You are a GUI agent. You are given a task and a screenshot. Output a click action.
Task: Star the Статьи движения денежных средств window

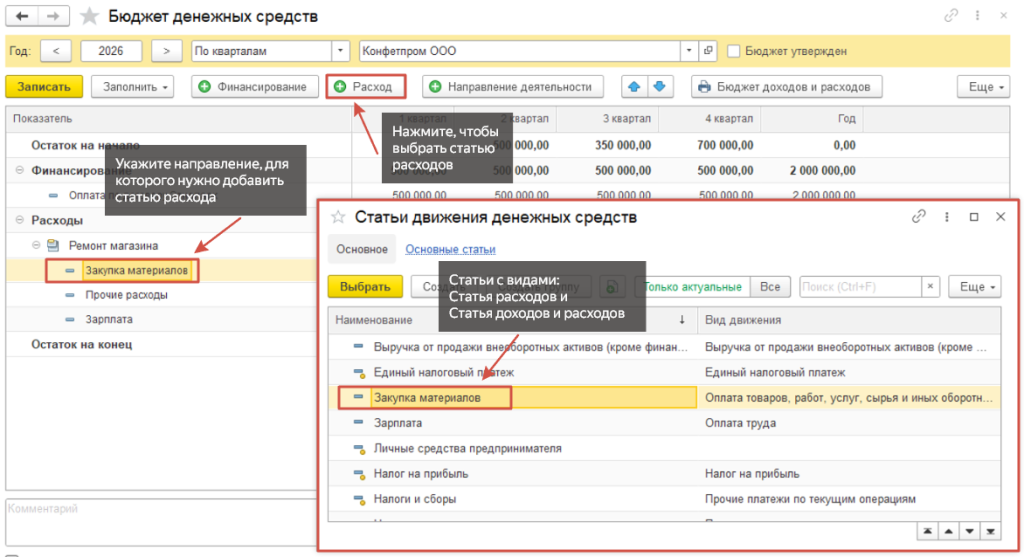point(338,217)
